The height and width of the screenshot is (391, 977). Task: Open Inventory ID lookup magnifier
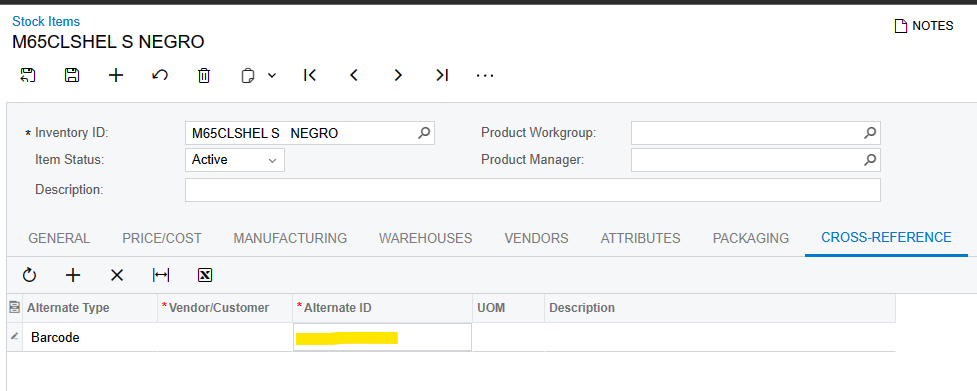point(424,133)
